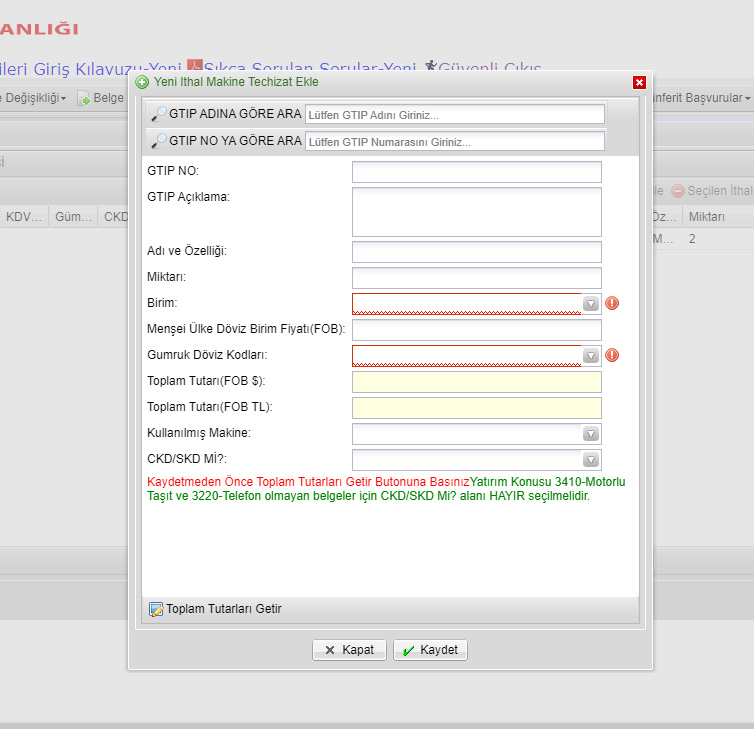Click the Kaydet button

(430, 650)
